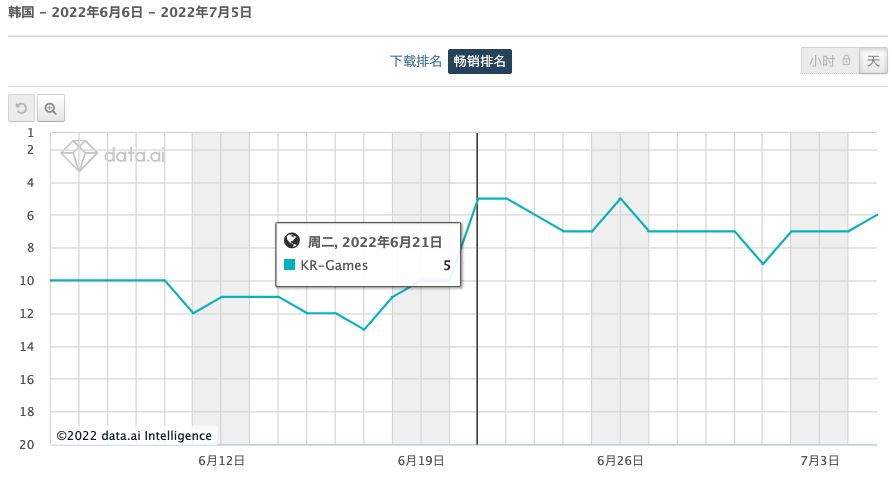Viewport: 892px width, 477px height.
Task: Click the 6月12日 x-axis label
Action: 222,461
